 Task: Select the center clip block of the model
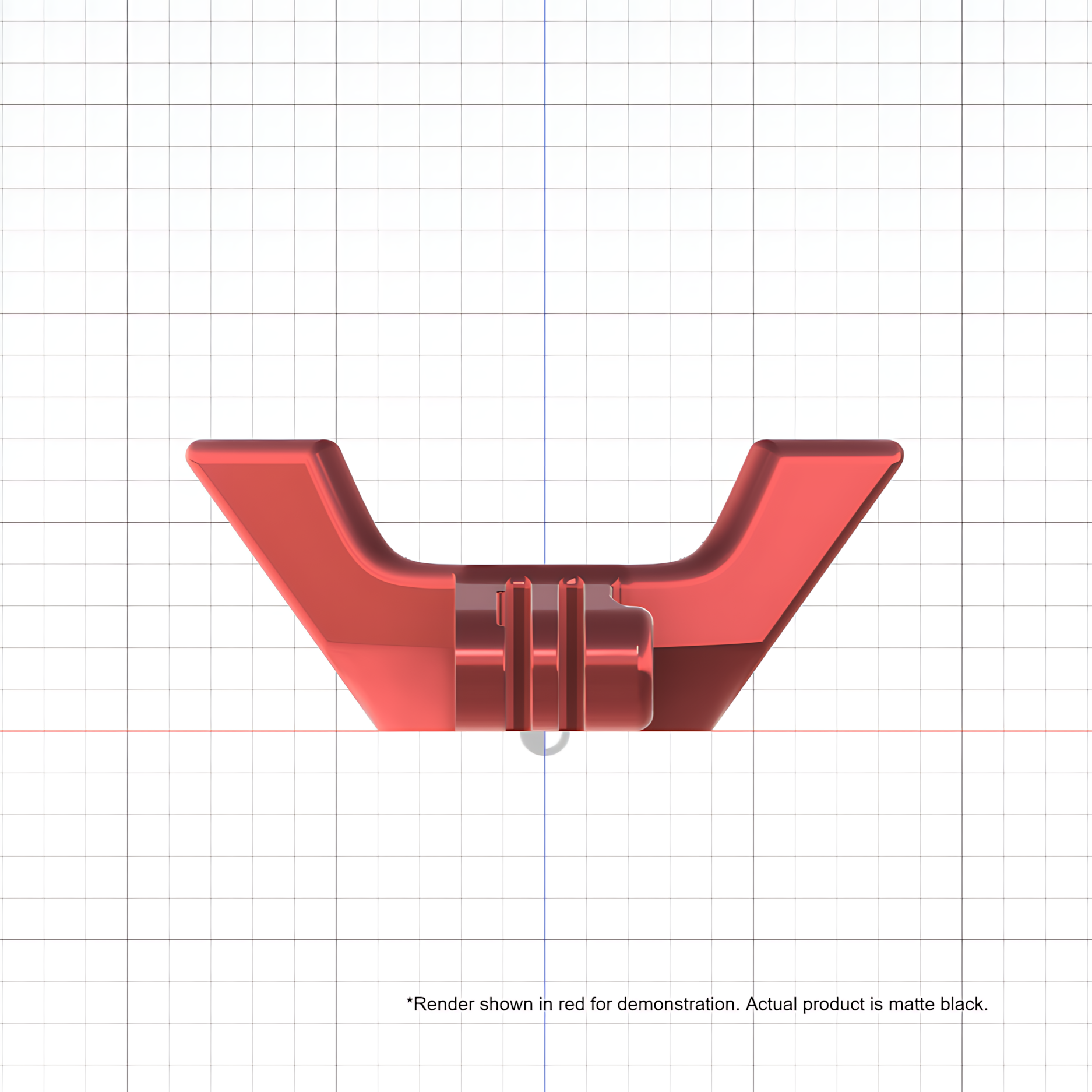point(554,653)
